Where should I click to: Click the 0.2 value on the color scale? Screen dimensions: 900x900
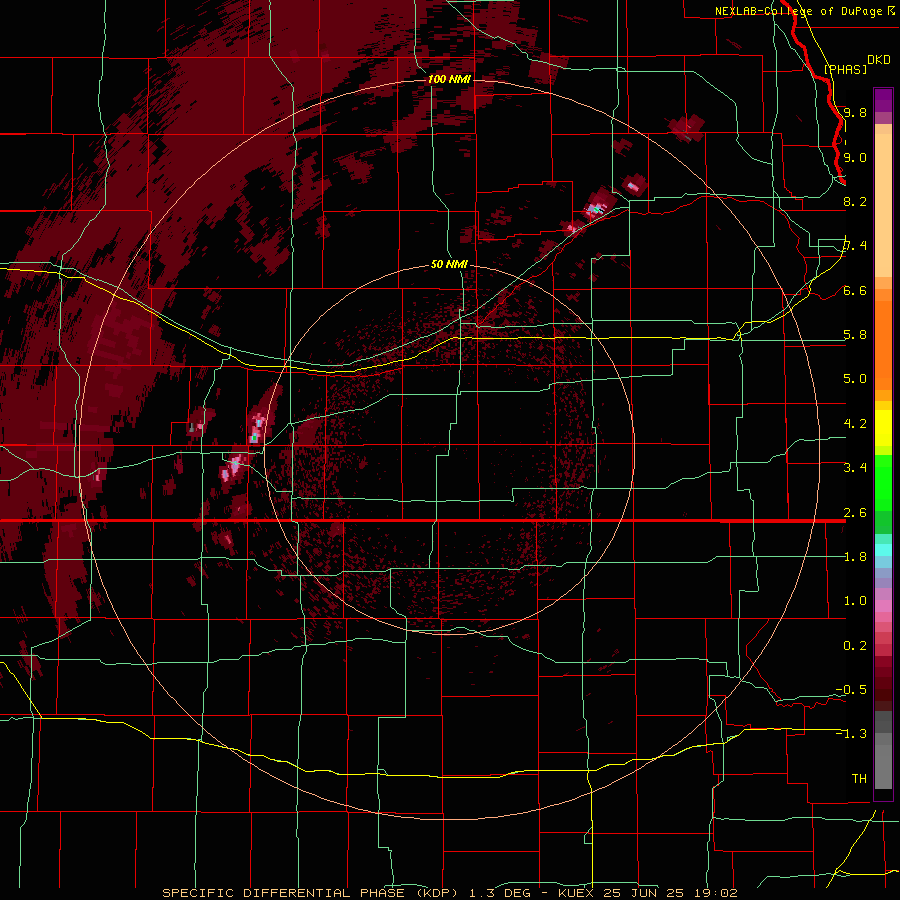tap(855, 646)
